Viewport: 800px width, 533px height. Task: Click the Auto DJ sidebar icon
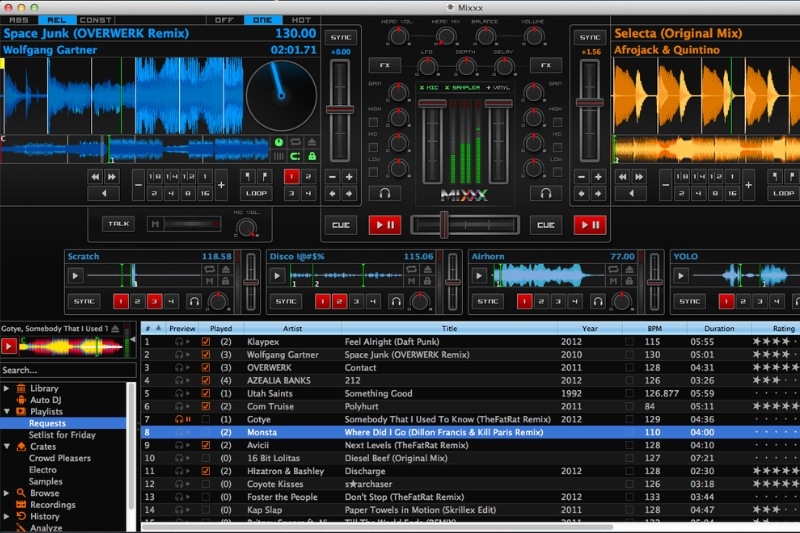pos(21,400)
